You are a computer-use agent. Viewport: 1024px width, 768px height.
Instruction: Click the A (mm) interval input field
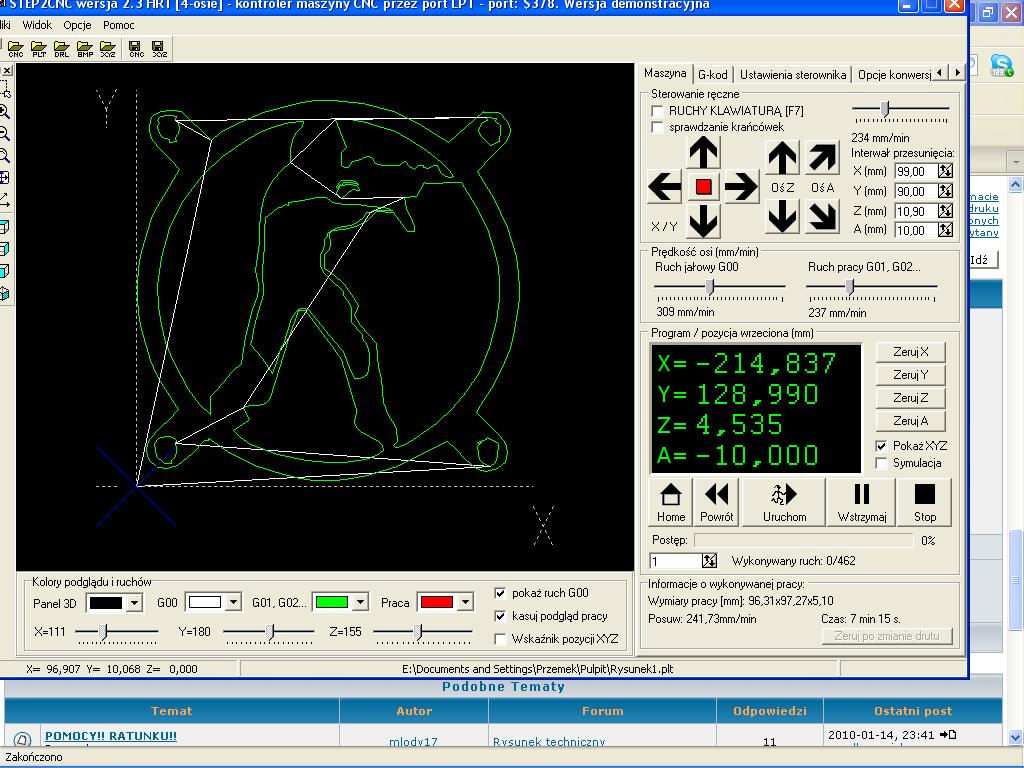[916, 230]
